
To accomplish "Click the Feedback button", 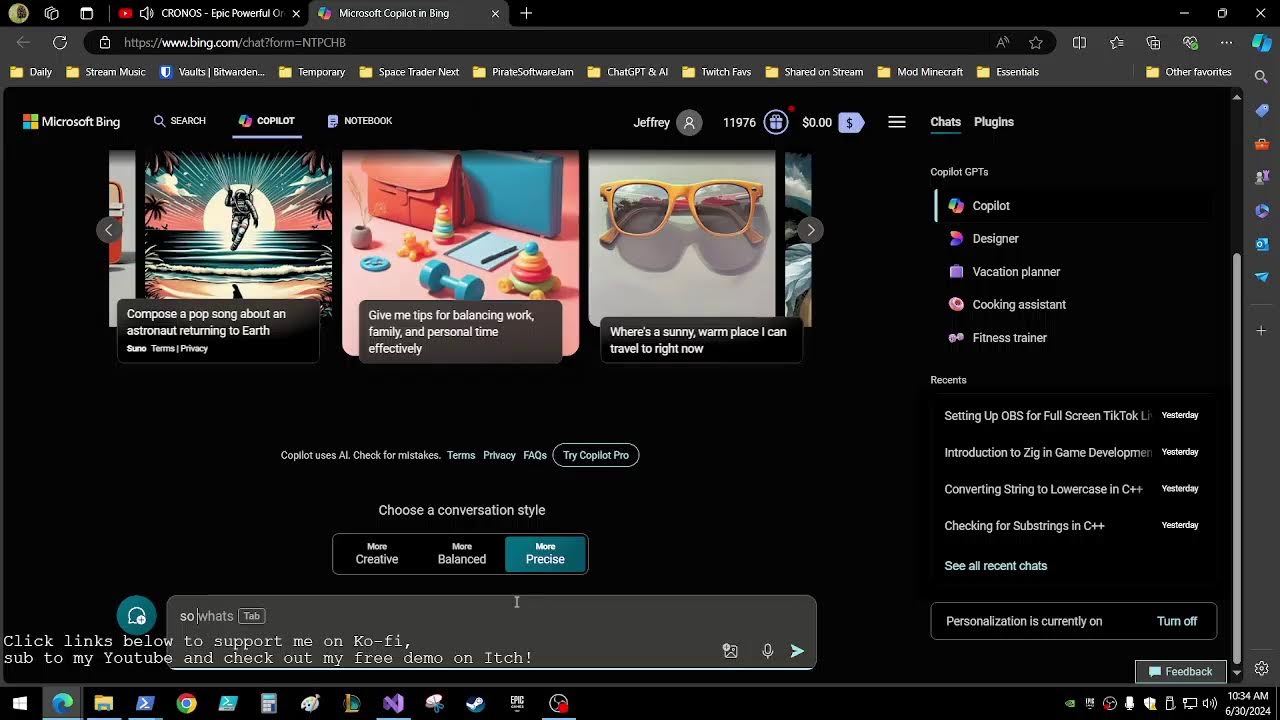I will coord(1180,672).
